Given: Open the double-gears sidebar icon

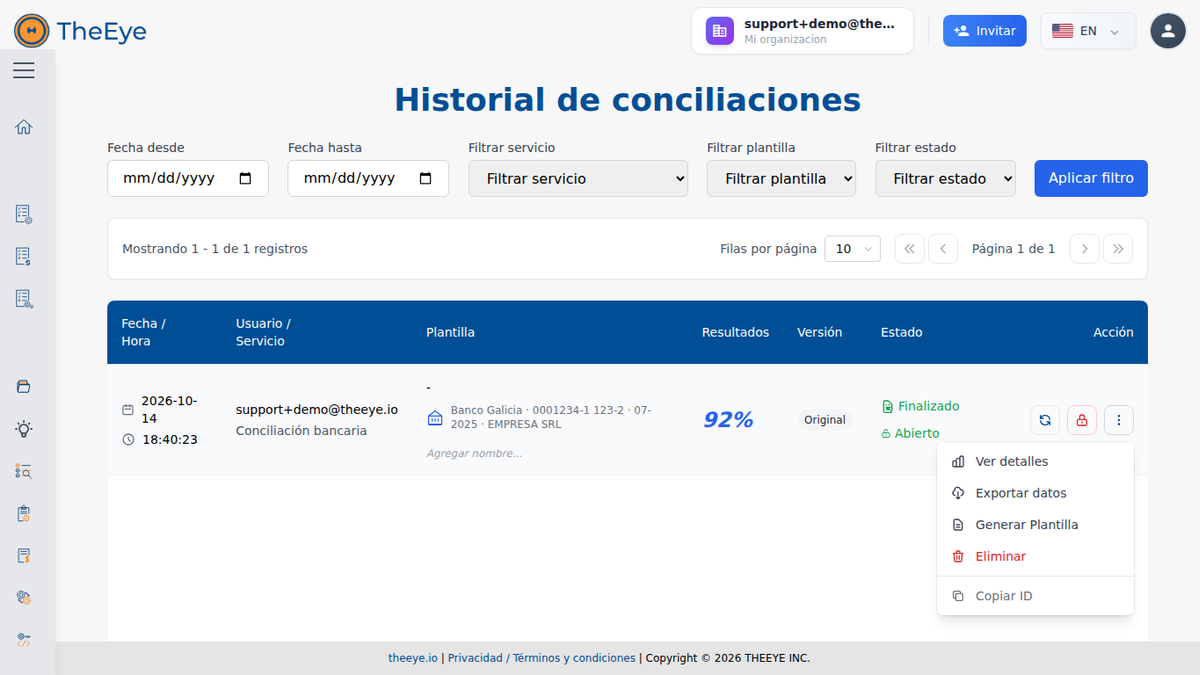Looking at the screenshot, I should pyautogui.click(x=24, y=597).
